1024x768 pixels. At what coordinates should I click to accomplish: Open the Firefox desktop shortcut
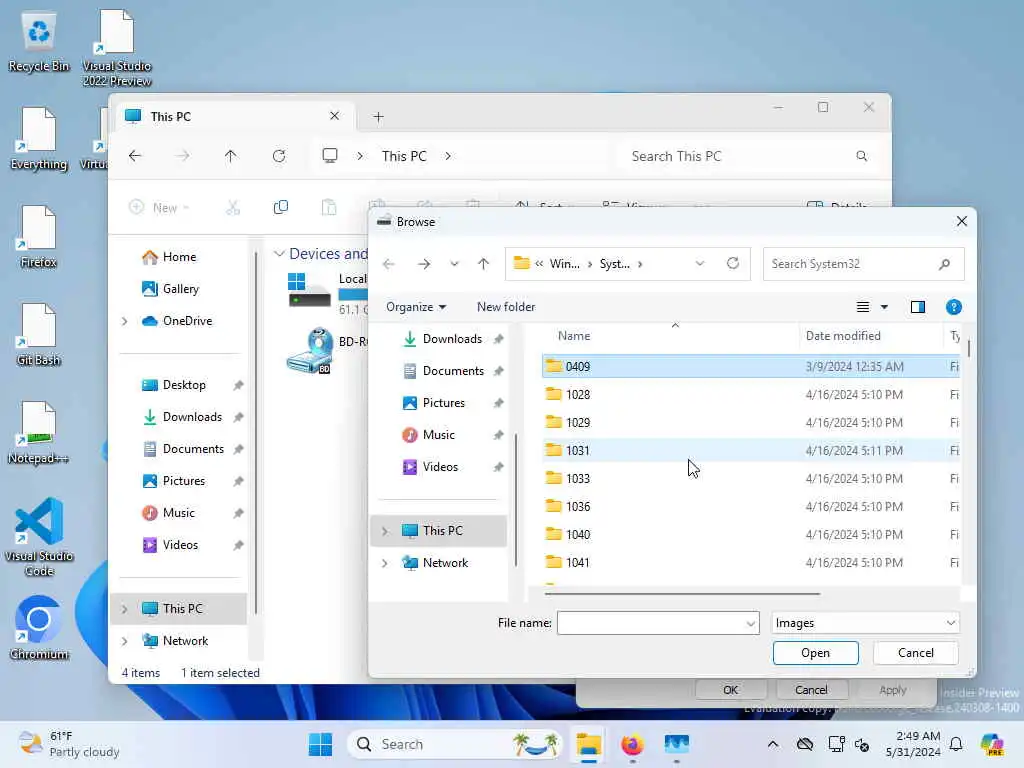coord(39,237)
